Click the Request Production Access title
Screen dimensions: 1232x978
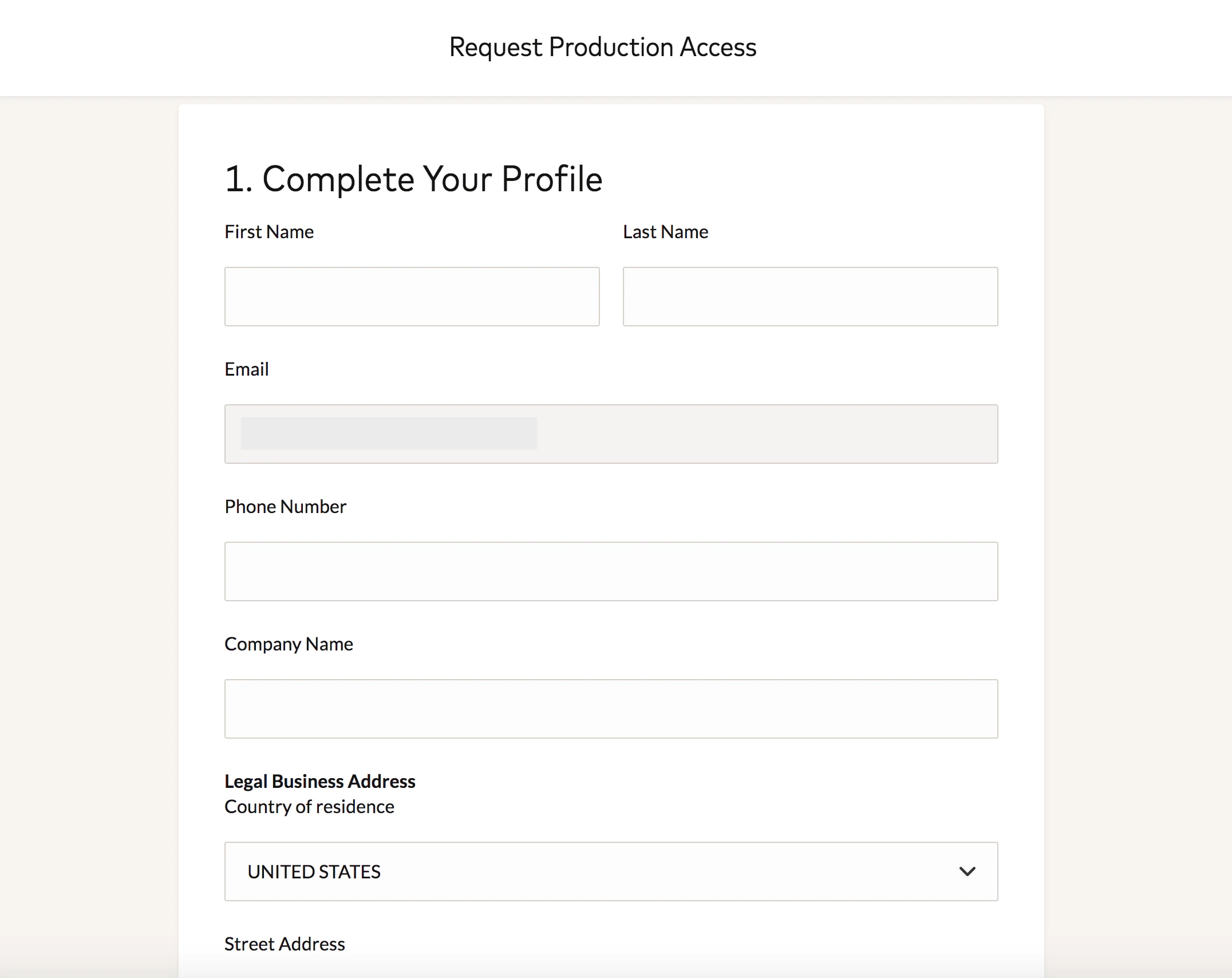[603, 47]
